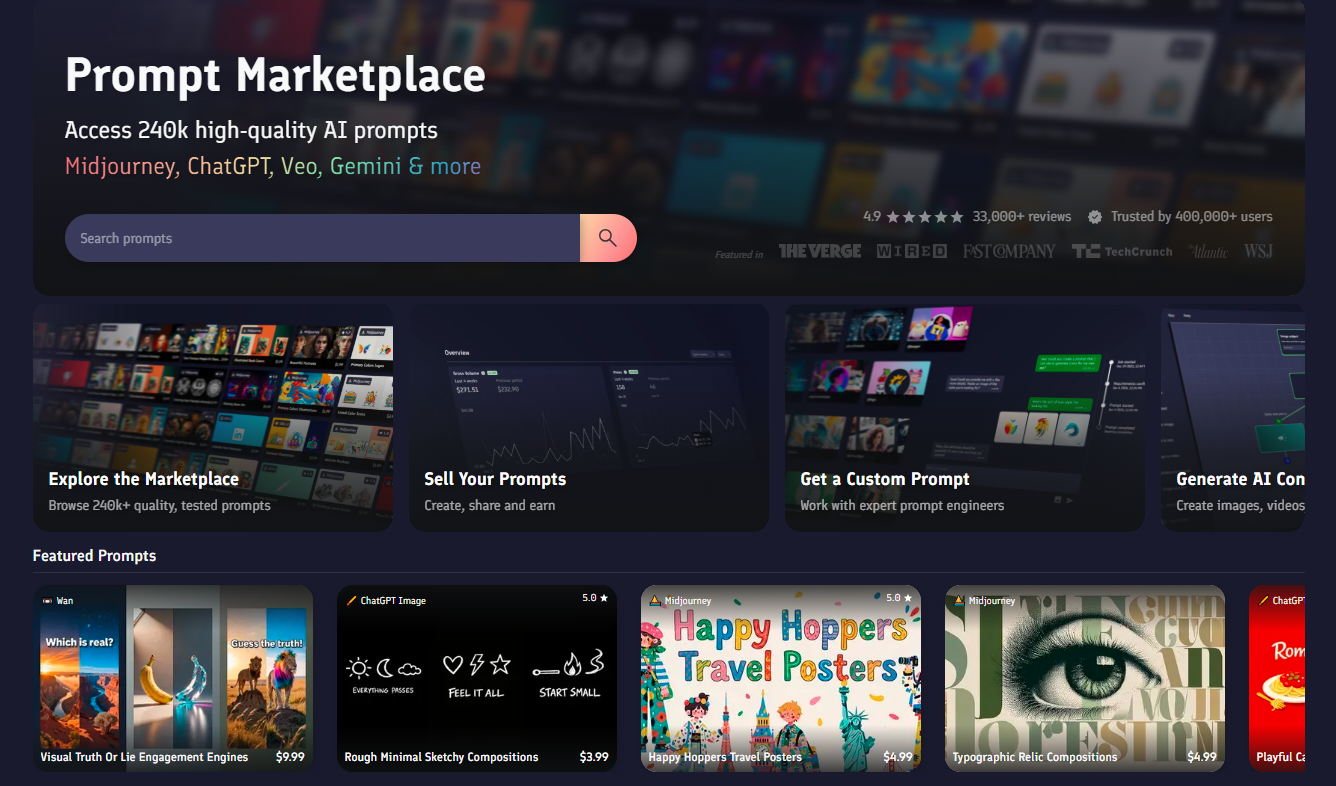Click the five-star rating icons
Screen dimensions: 1336x786
point(925,216)
